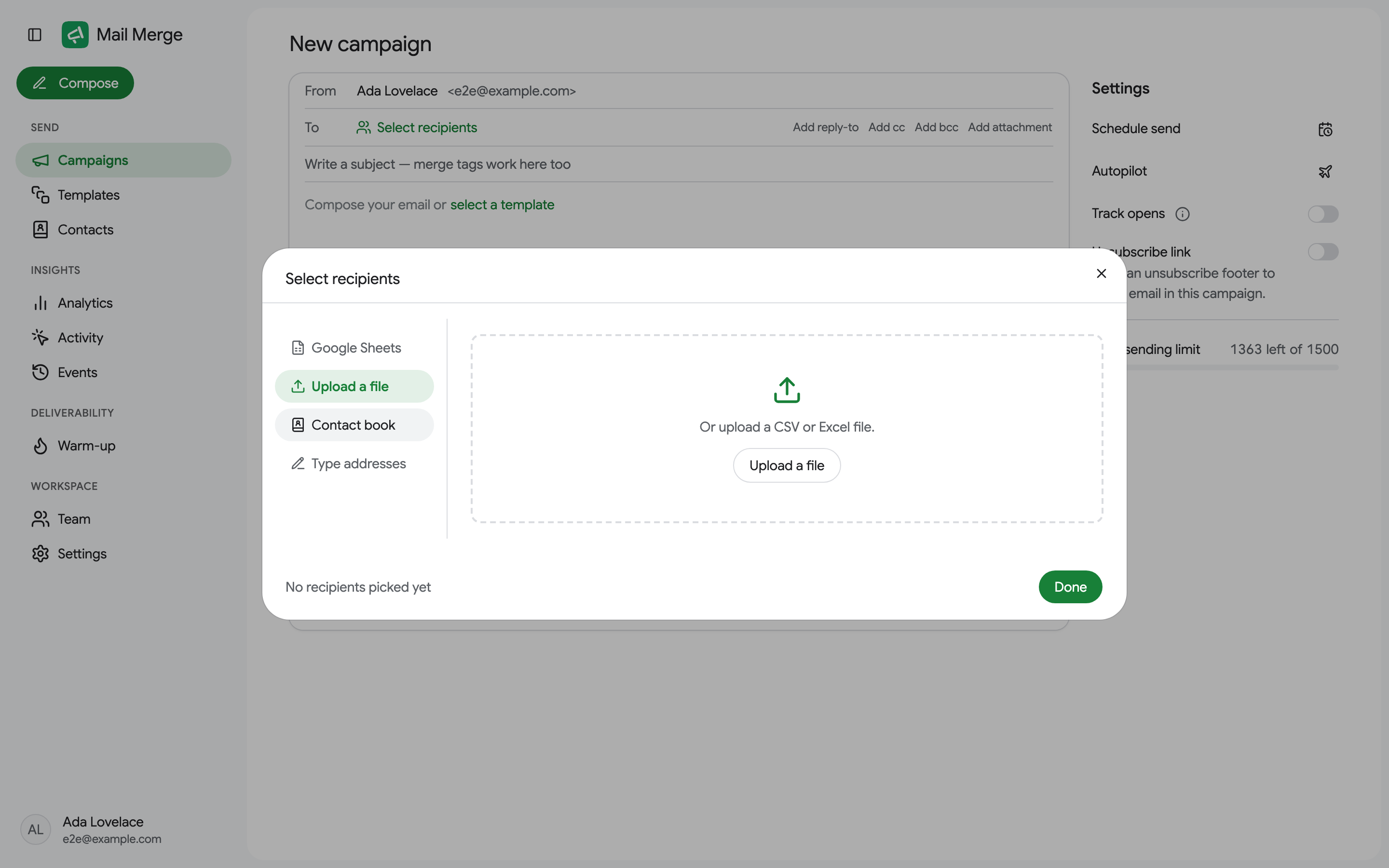Enable the Track opens toggle

coord(1323,214)
